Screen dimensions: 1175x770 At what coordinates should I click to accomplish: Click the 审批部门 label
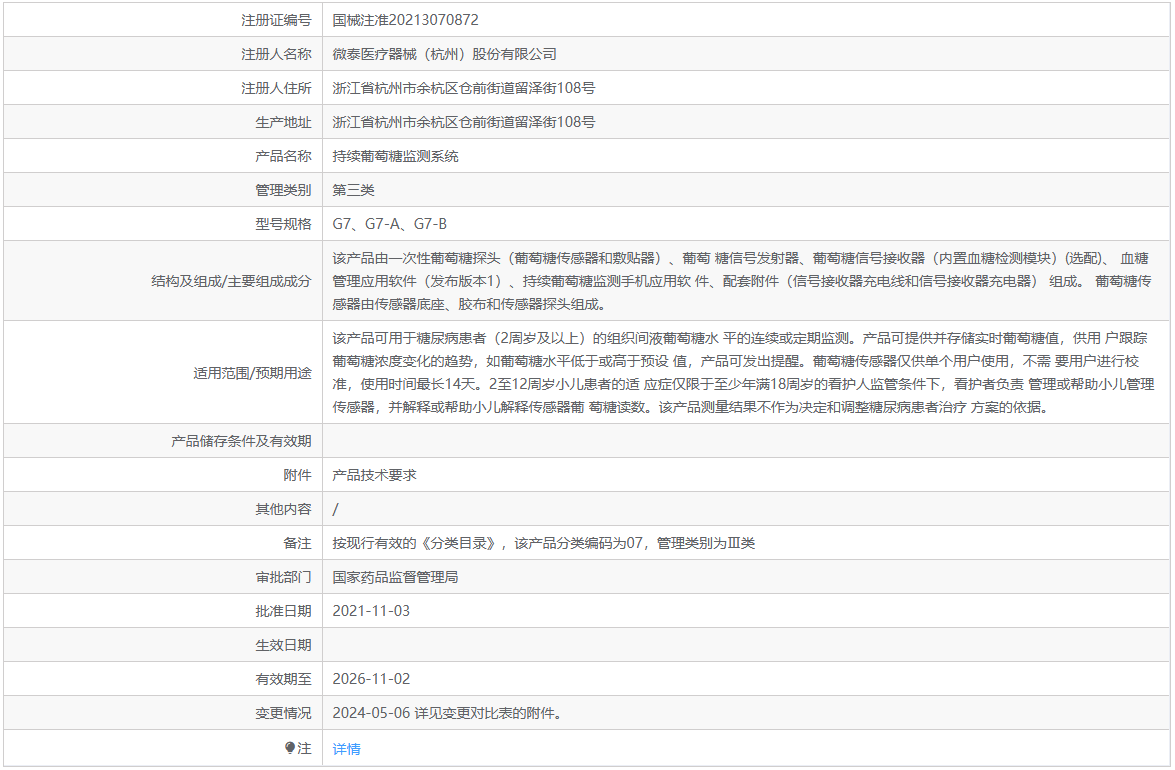[x=283, y=578]
